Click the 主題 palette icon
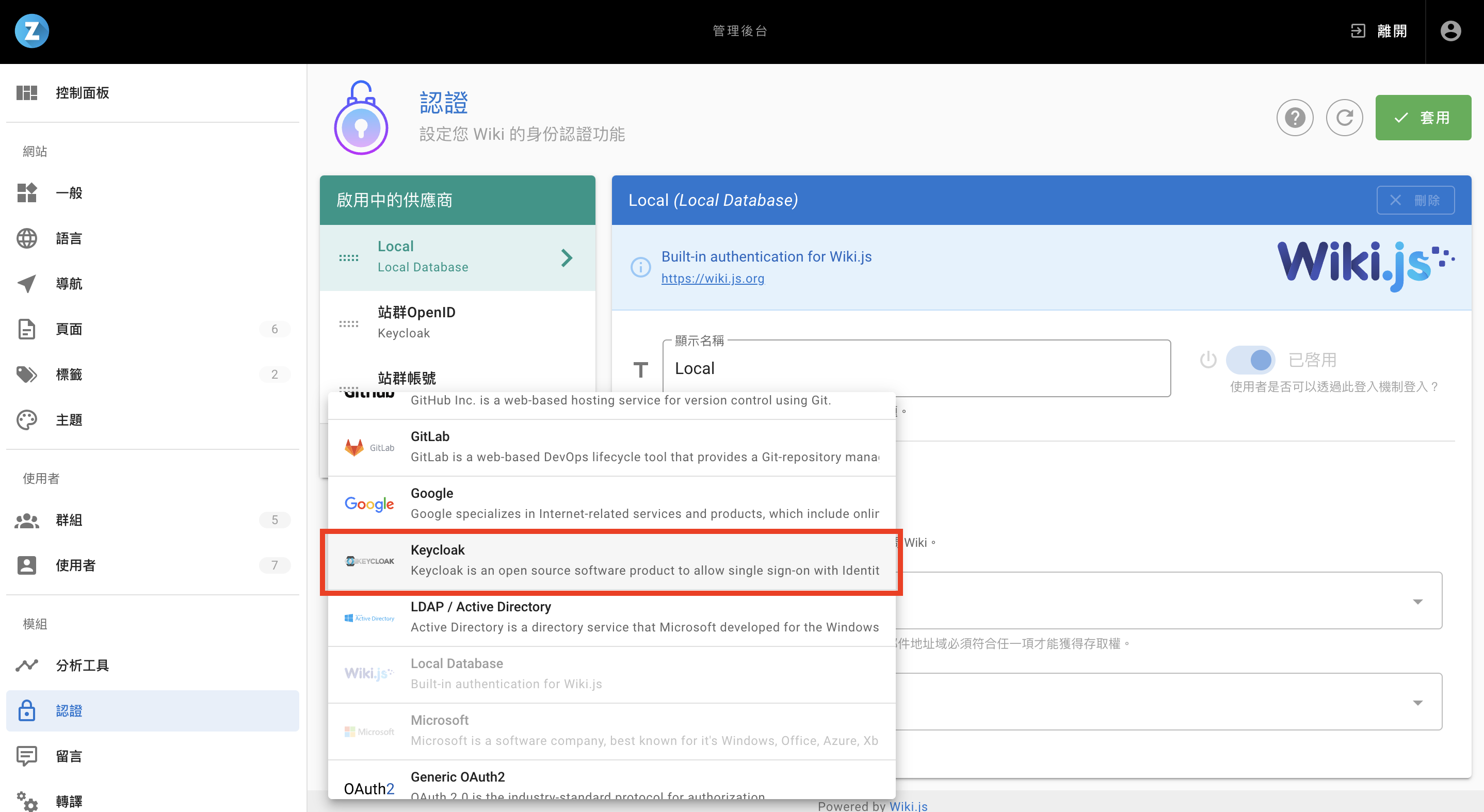The height and width of the screenshot is (812, 1484). (26, 420)
